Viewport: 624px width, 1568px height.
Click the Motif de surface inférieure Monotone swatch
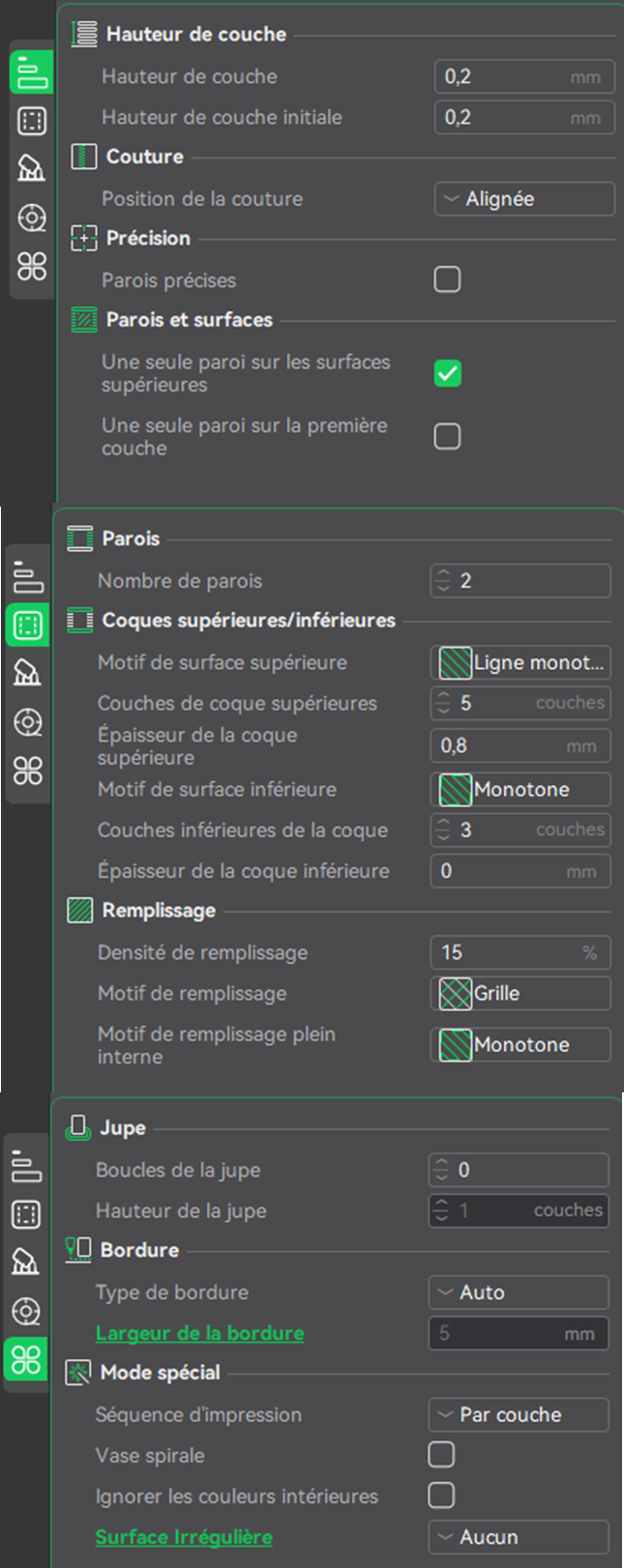[x=455, y=790]
